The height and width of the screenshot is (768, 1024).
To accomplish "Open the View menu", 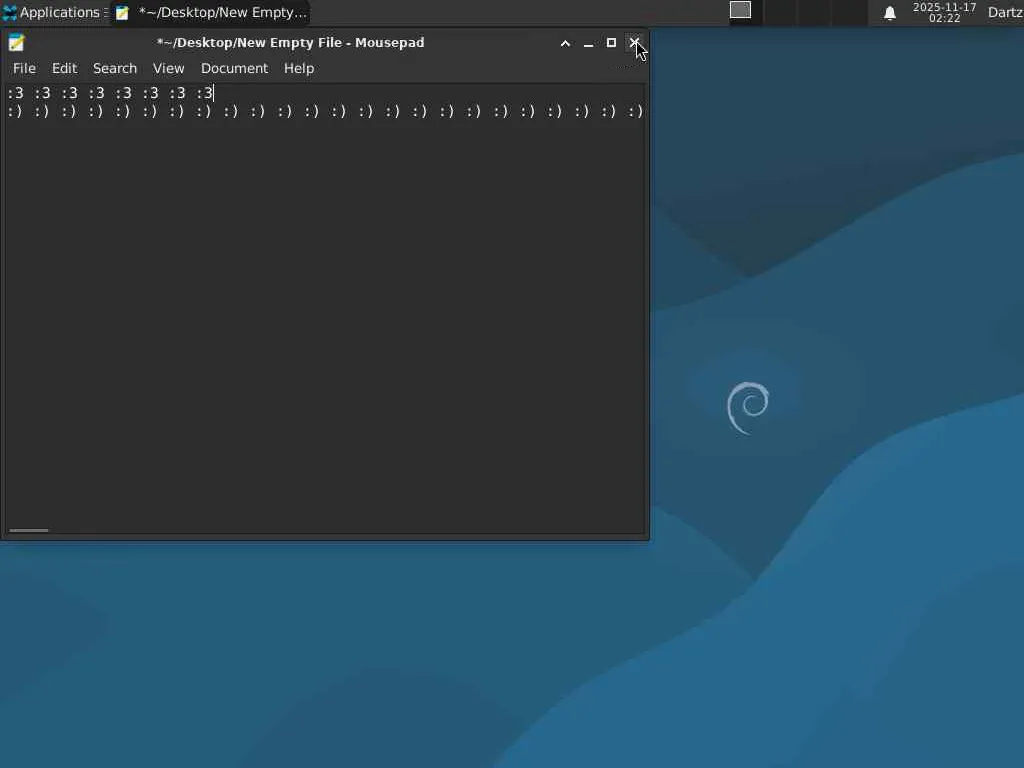I will [x=168, y=69].
